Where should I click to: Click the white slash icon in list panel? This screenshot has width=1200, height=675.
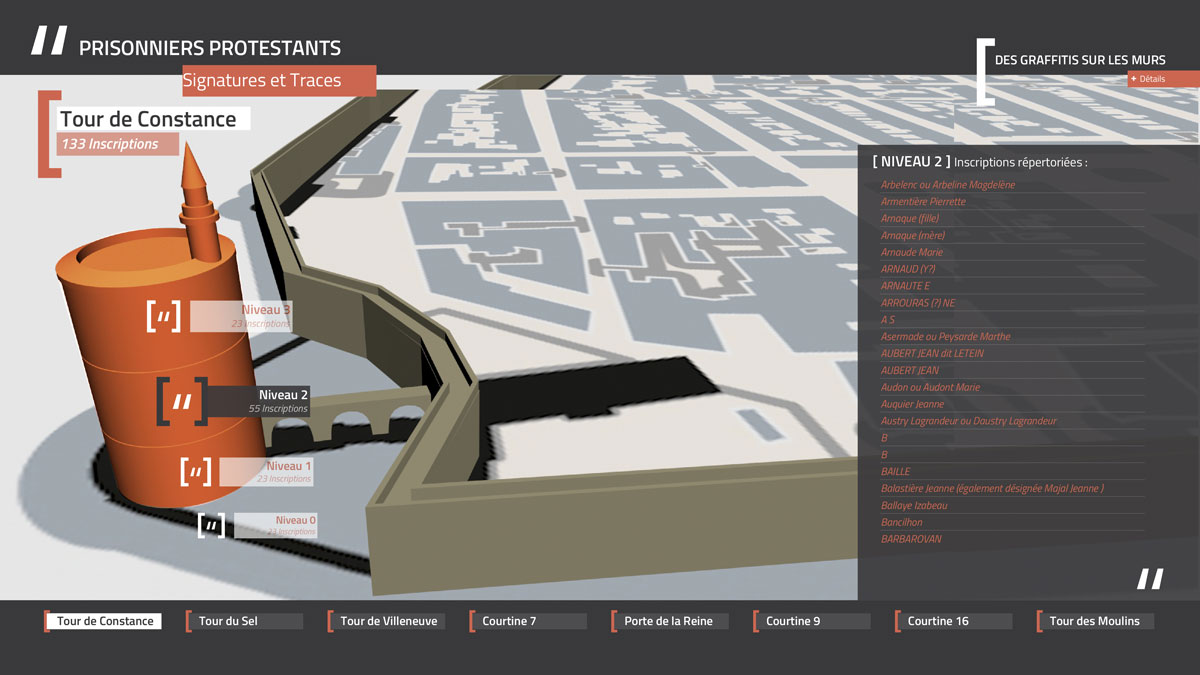[1150, 579]
